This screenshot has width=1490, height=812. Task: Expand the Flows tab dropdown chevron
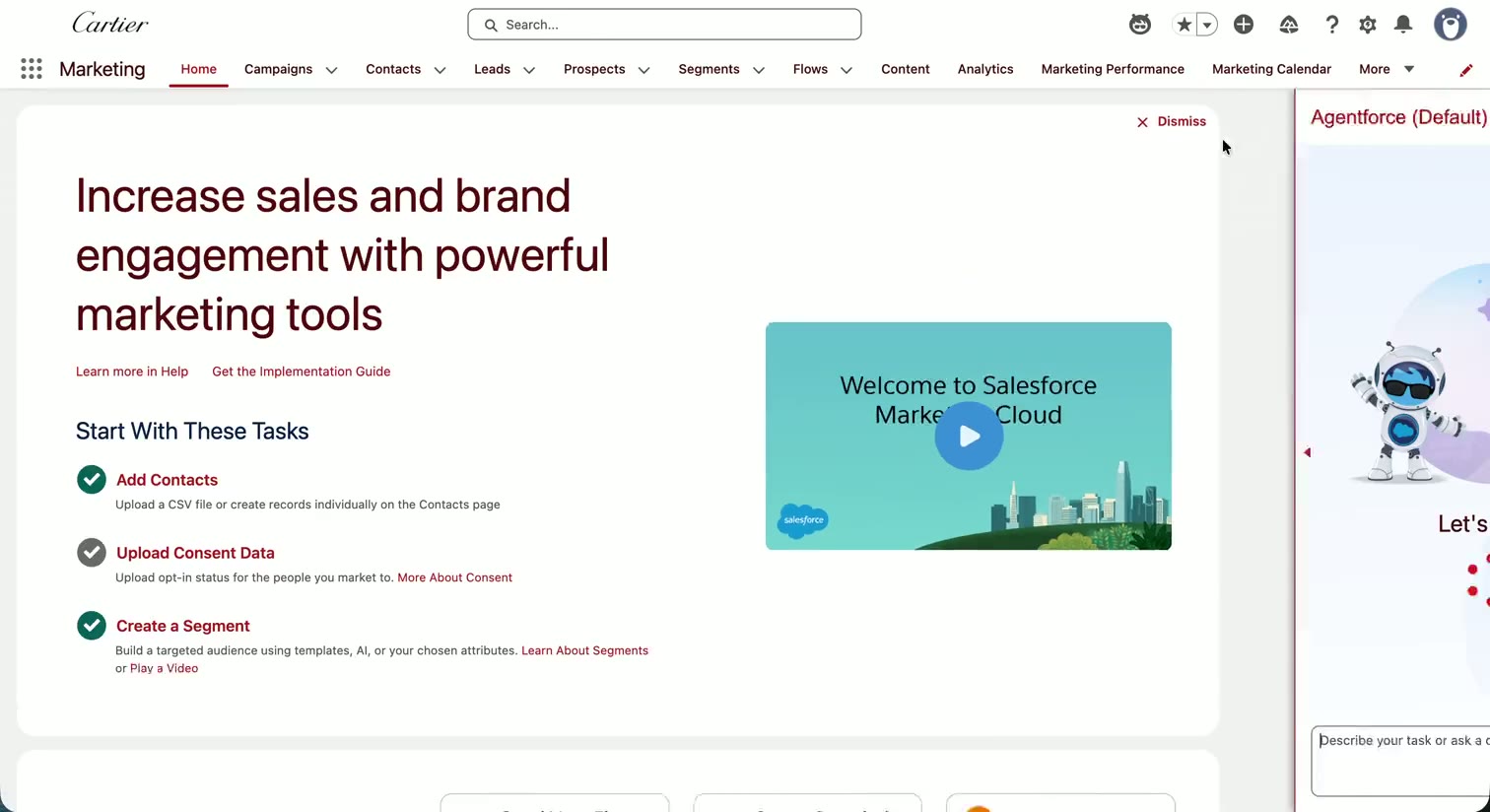pyautogui.click(x=847, y=70)
